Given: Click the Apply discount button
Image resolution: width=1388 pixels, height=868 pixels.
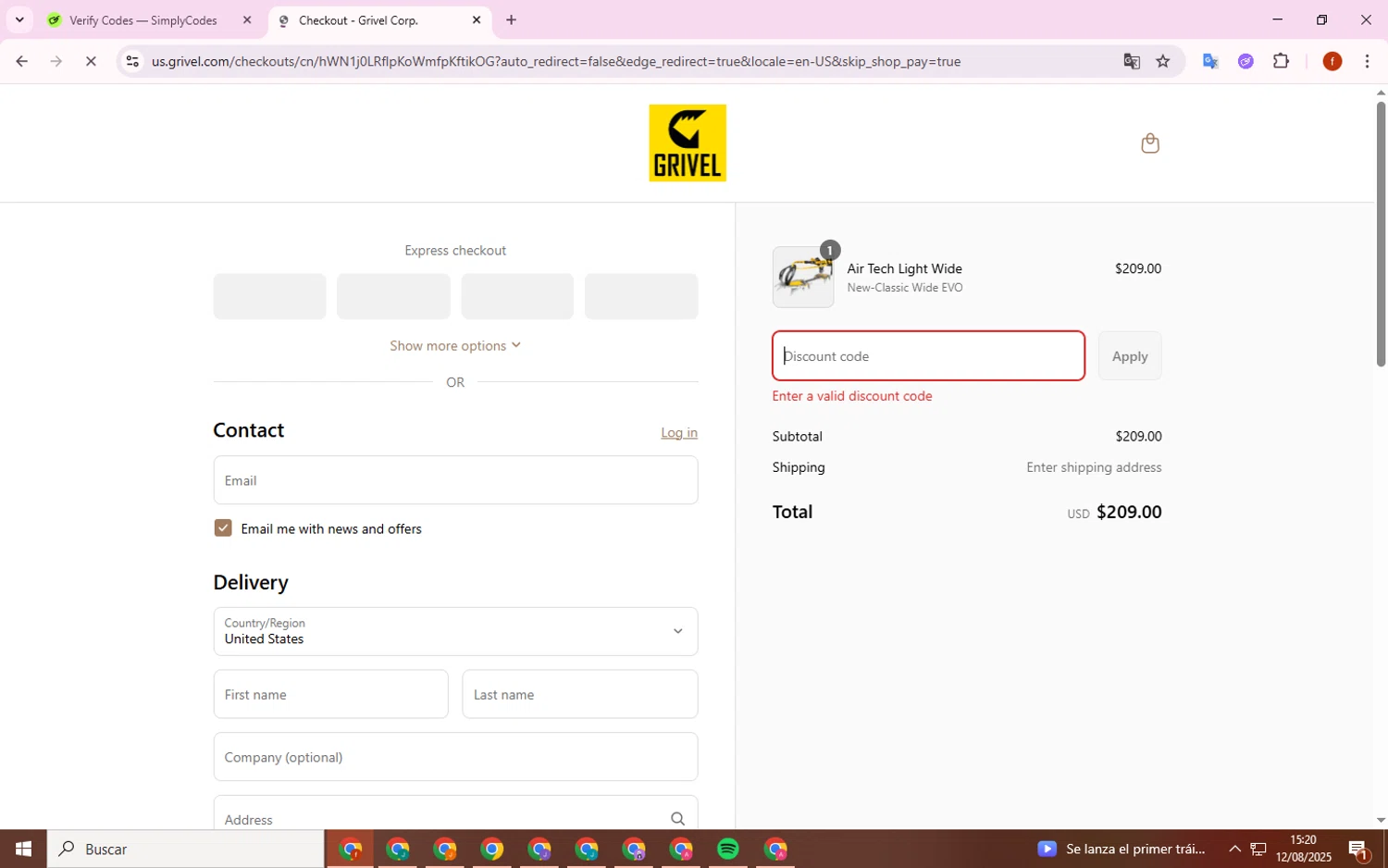Looking at the screenshot, I should coord(1130,355).
